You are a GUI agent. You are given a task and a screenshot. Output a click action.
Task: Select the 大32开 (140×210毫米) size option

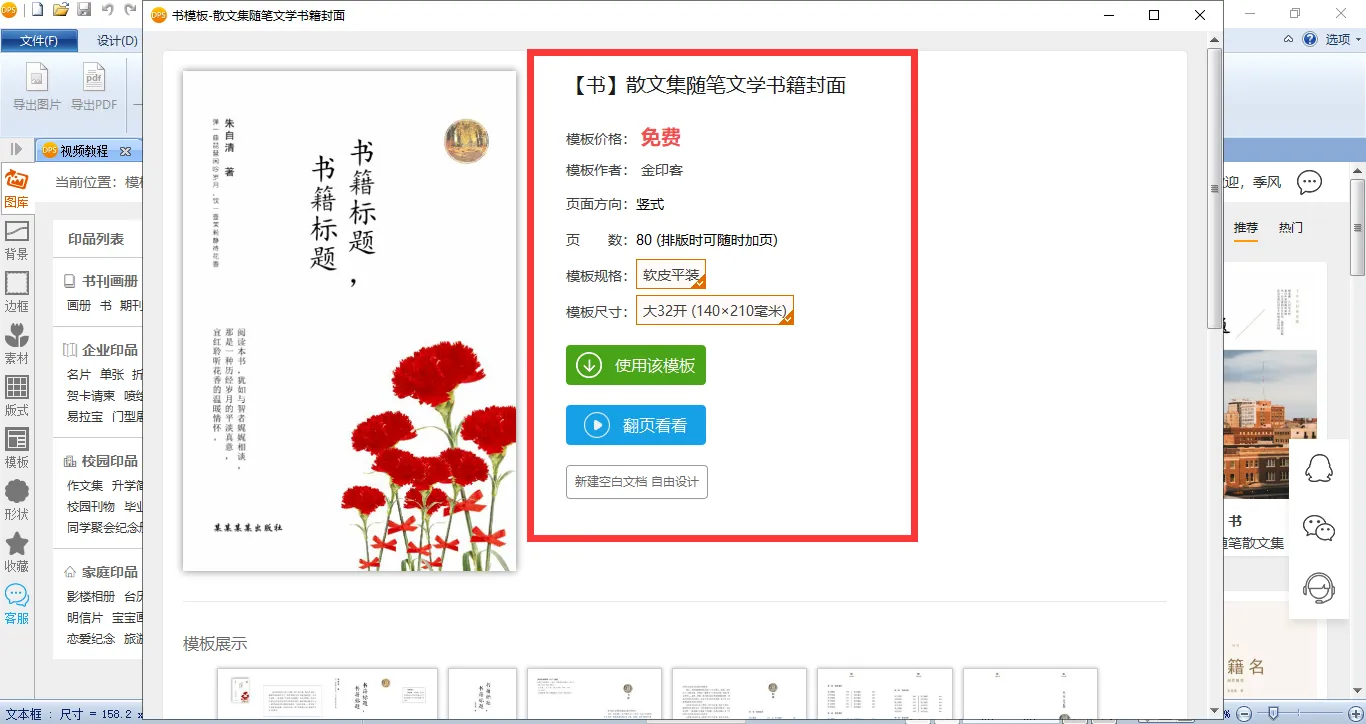[715, 310]
